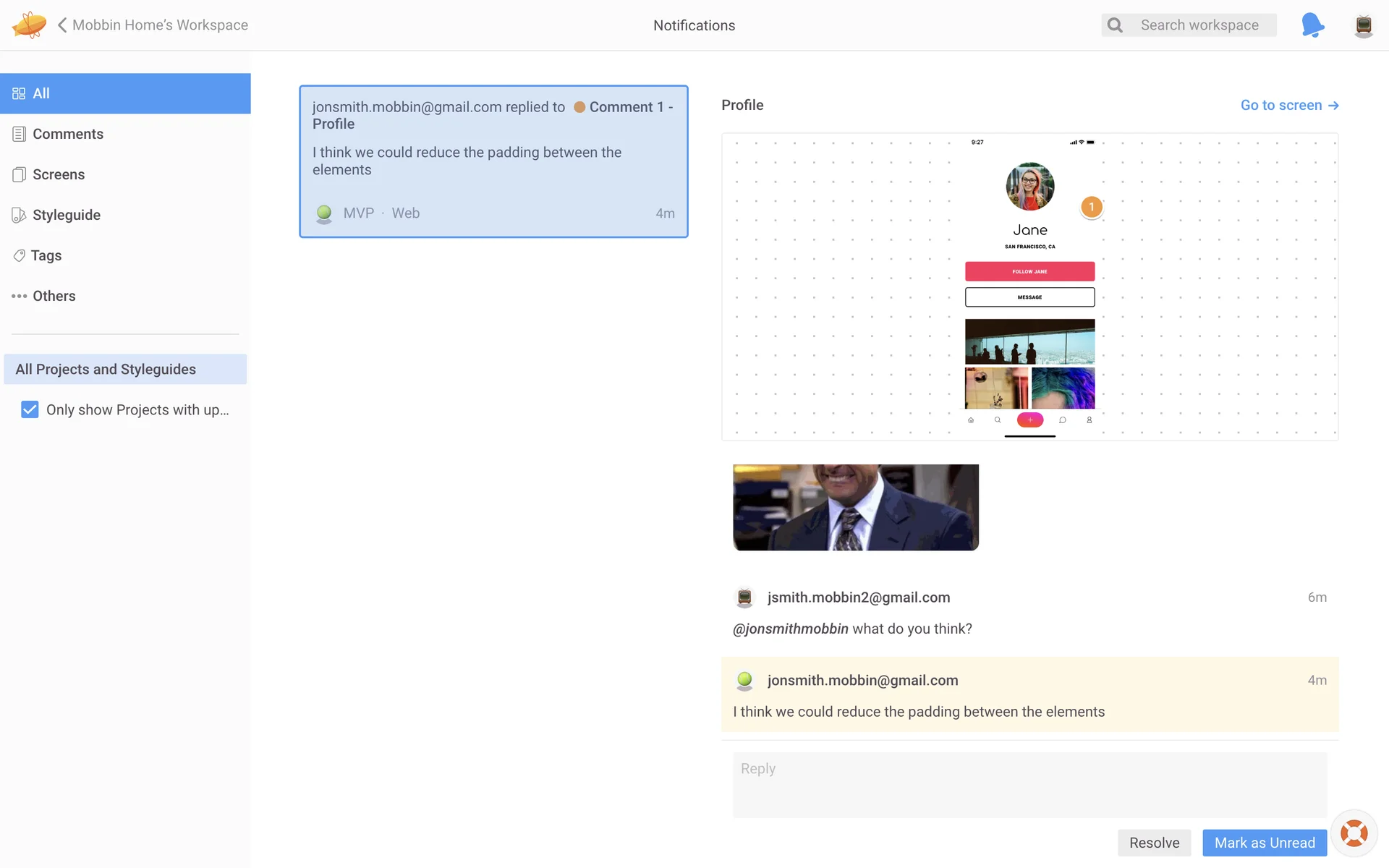Viewport: 1389px width, 868px height.
Task: Click orange comment pin 1 on the screen preview
Action: coord(1091,207)
